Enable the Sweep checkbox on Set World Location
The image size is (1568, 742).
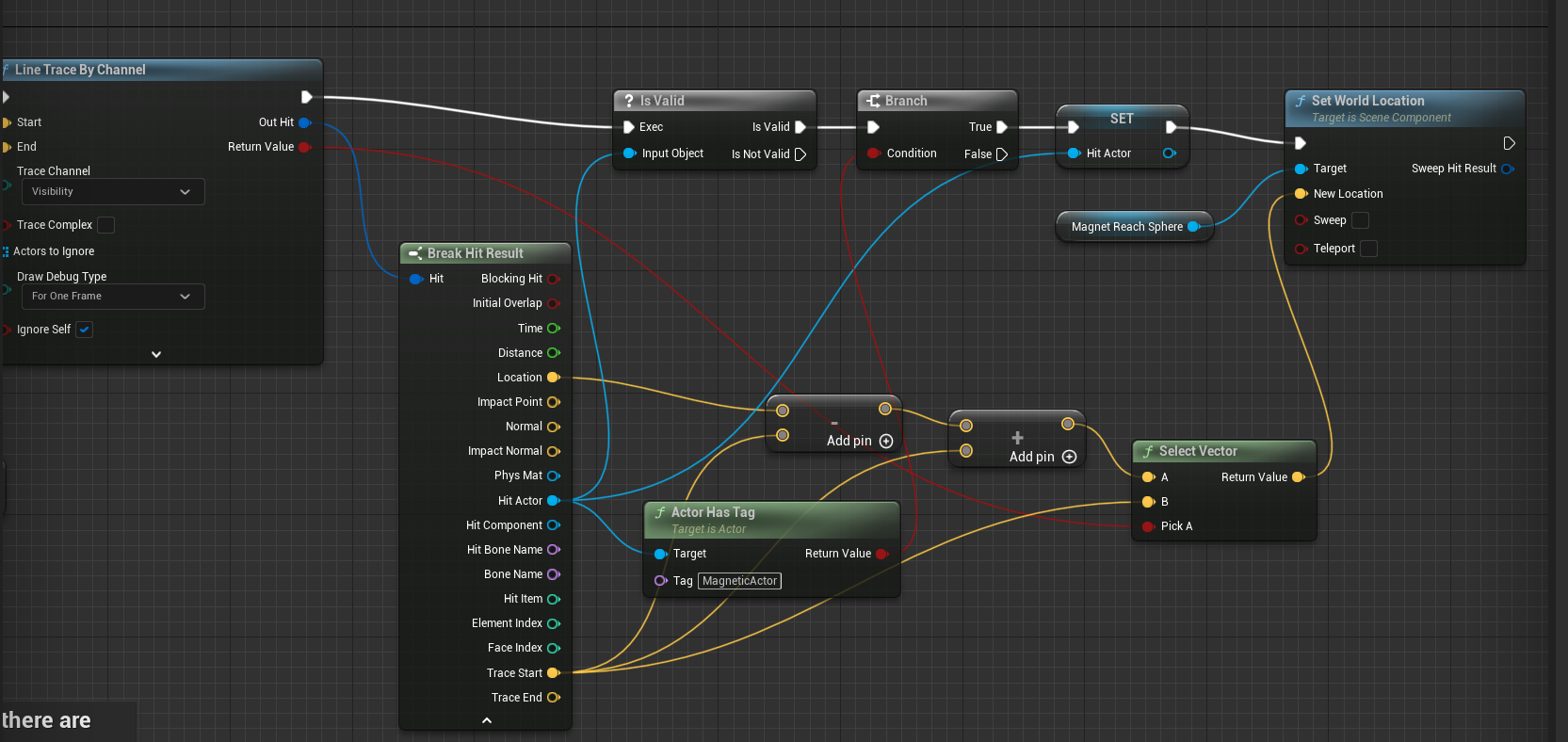click(x=1360, y=220)
